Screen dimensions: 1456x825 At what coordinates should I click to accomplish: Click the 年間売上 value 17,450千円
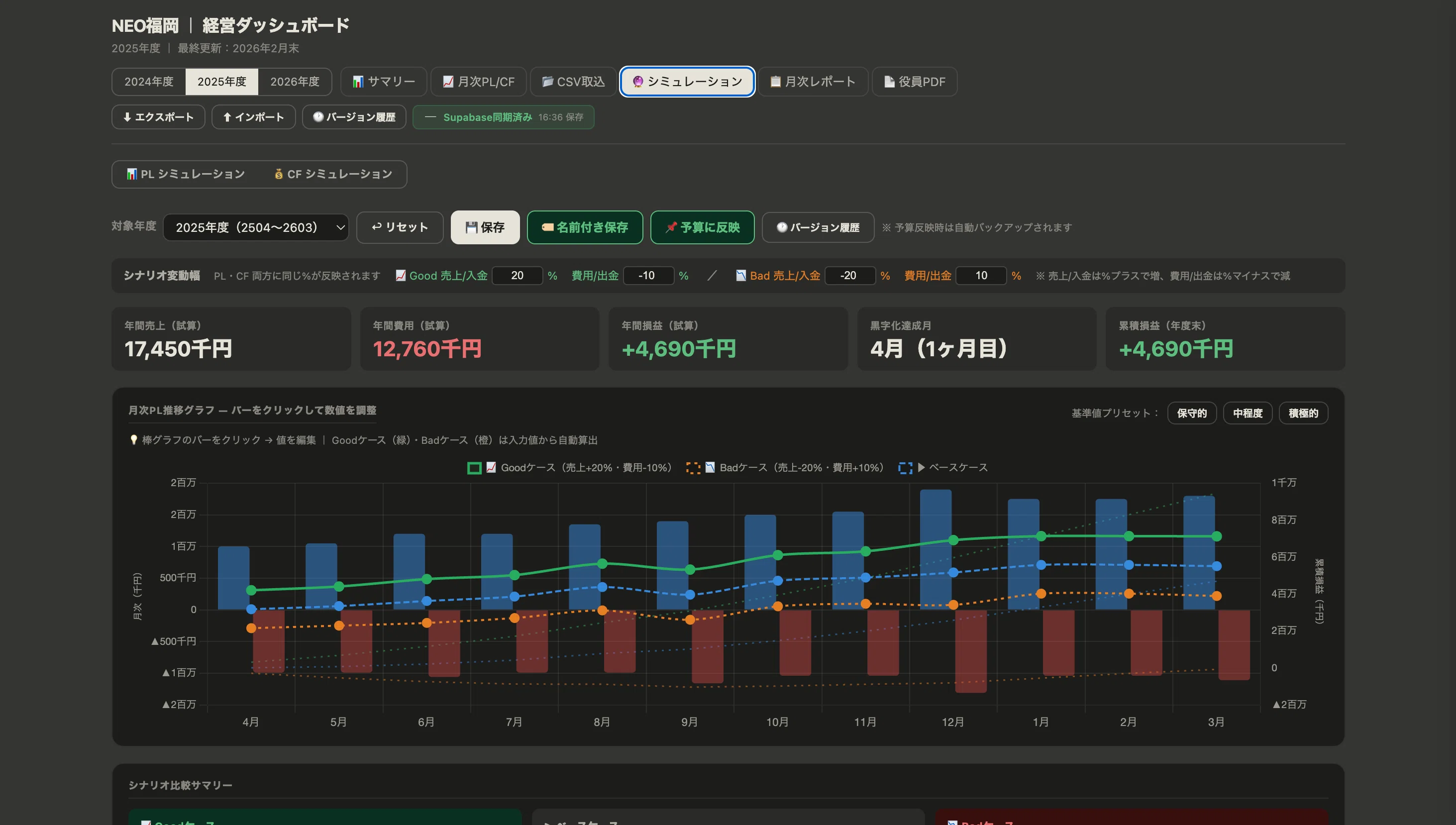179,349
